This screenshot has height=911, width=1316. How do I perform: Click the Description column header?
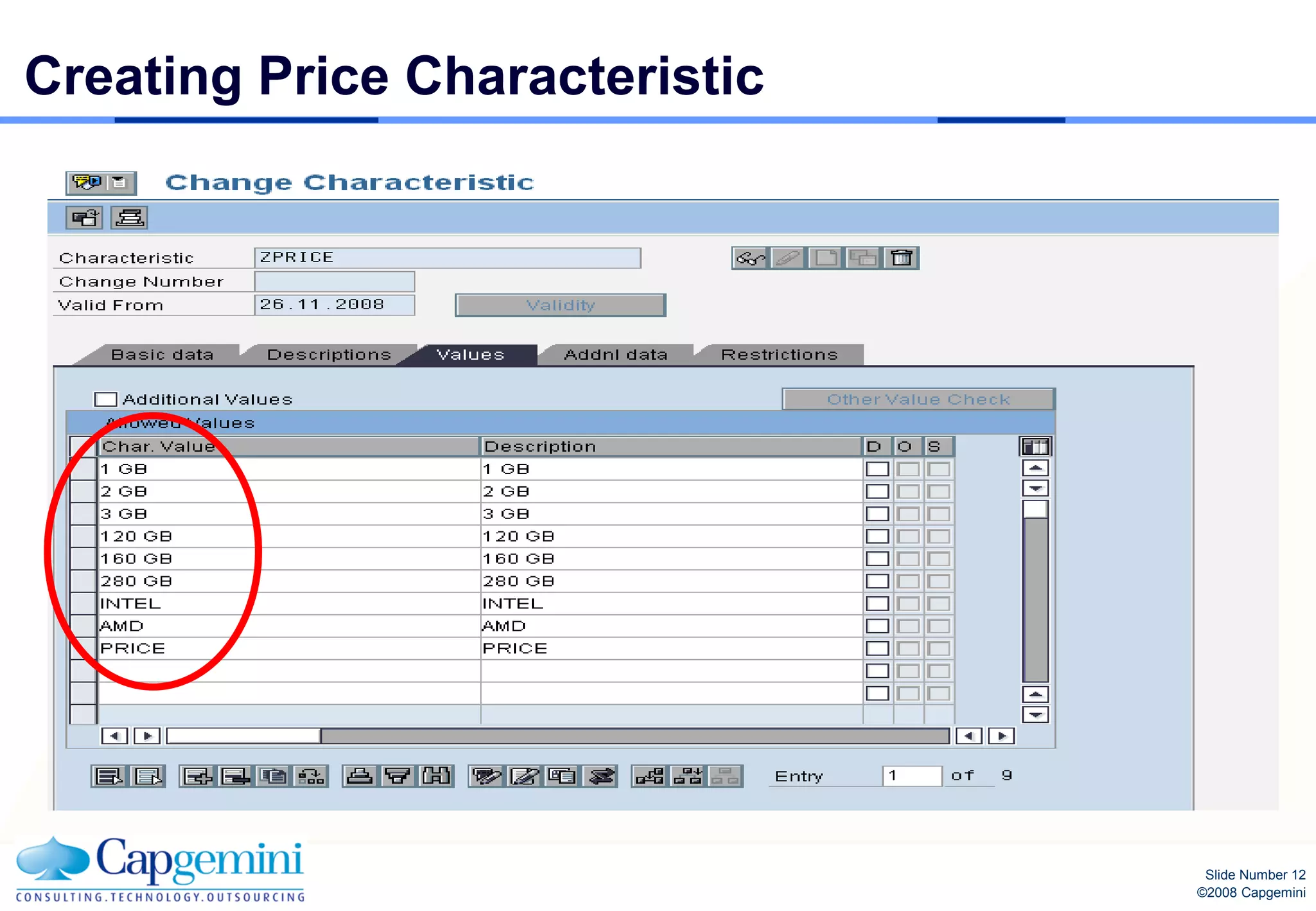coord(671,447)
